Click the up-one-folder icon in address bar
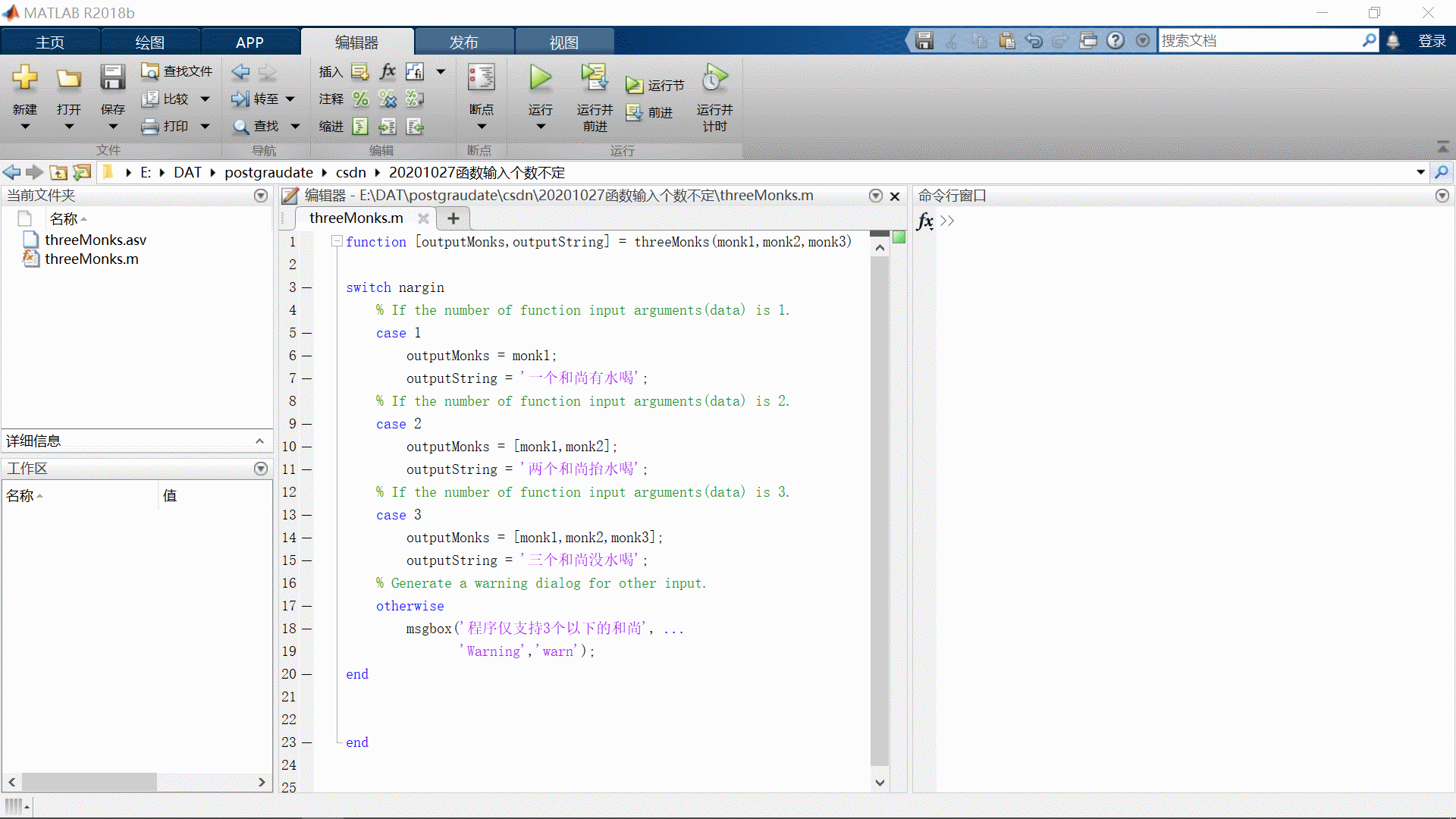The image size is (1456, 819). pos(58,172)
